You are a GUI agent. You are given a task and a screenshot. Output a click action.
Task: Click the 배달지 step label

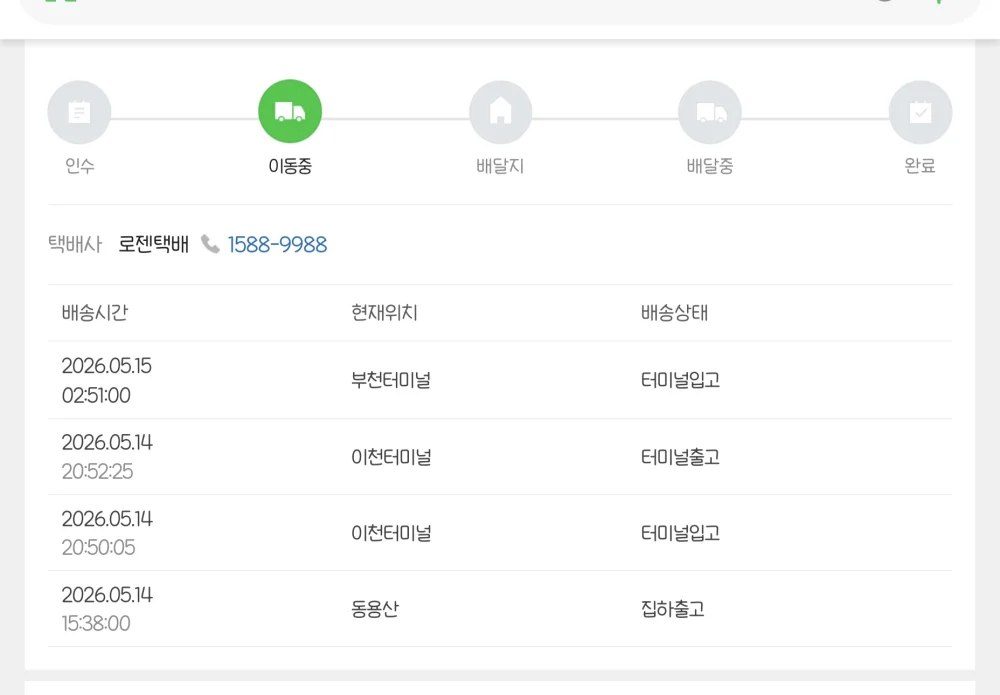point(501,166)
